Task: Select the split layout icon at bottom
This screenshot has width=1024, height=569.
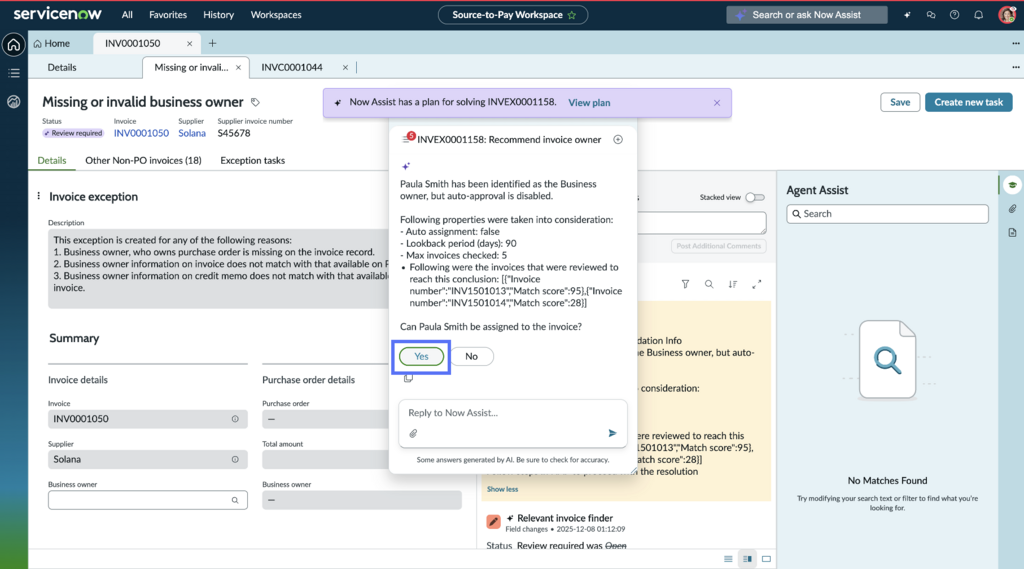Action: pos(747,559)
